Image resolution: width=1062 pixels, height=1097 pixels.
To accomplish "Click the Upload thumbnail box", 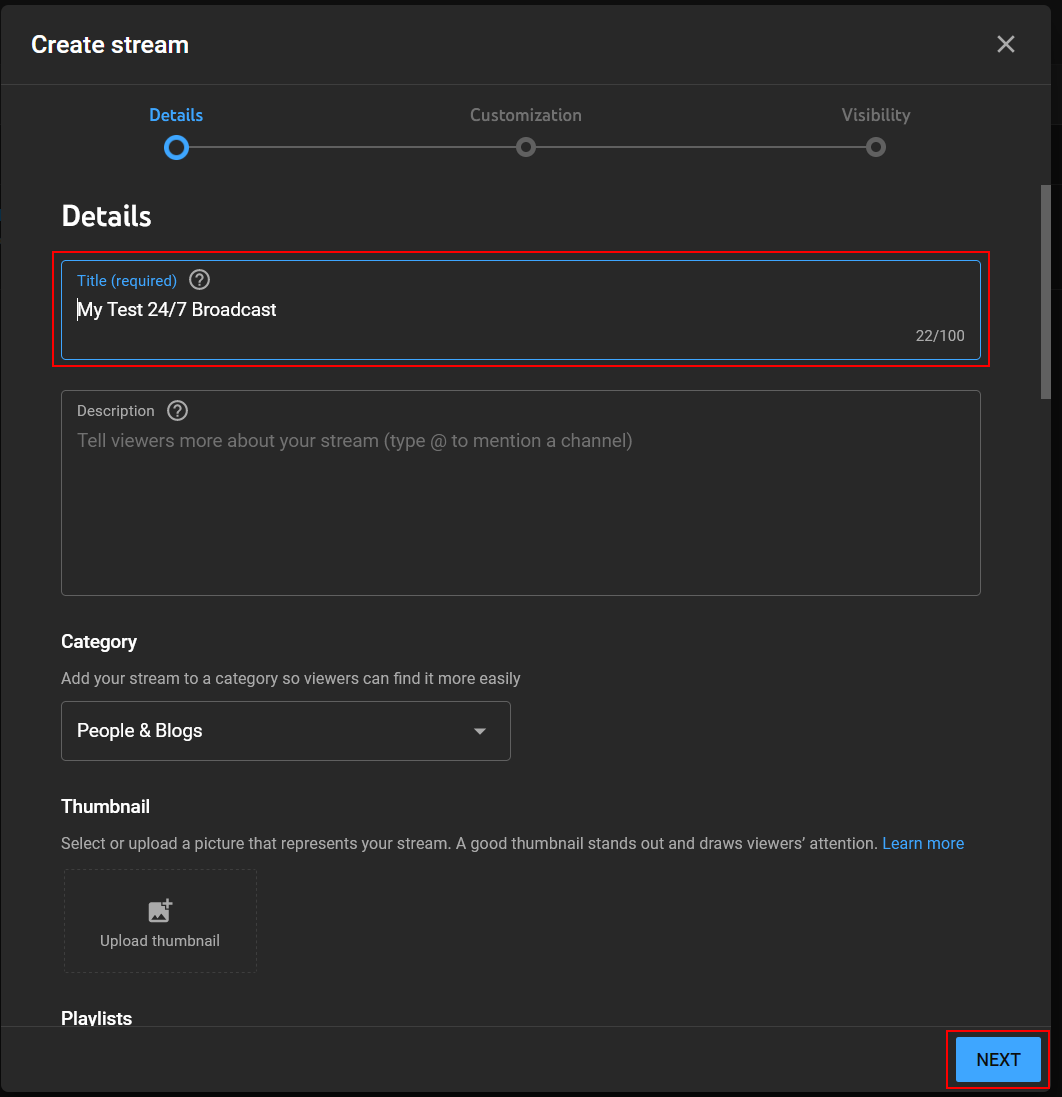I will point(160,921).
